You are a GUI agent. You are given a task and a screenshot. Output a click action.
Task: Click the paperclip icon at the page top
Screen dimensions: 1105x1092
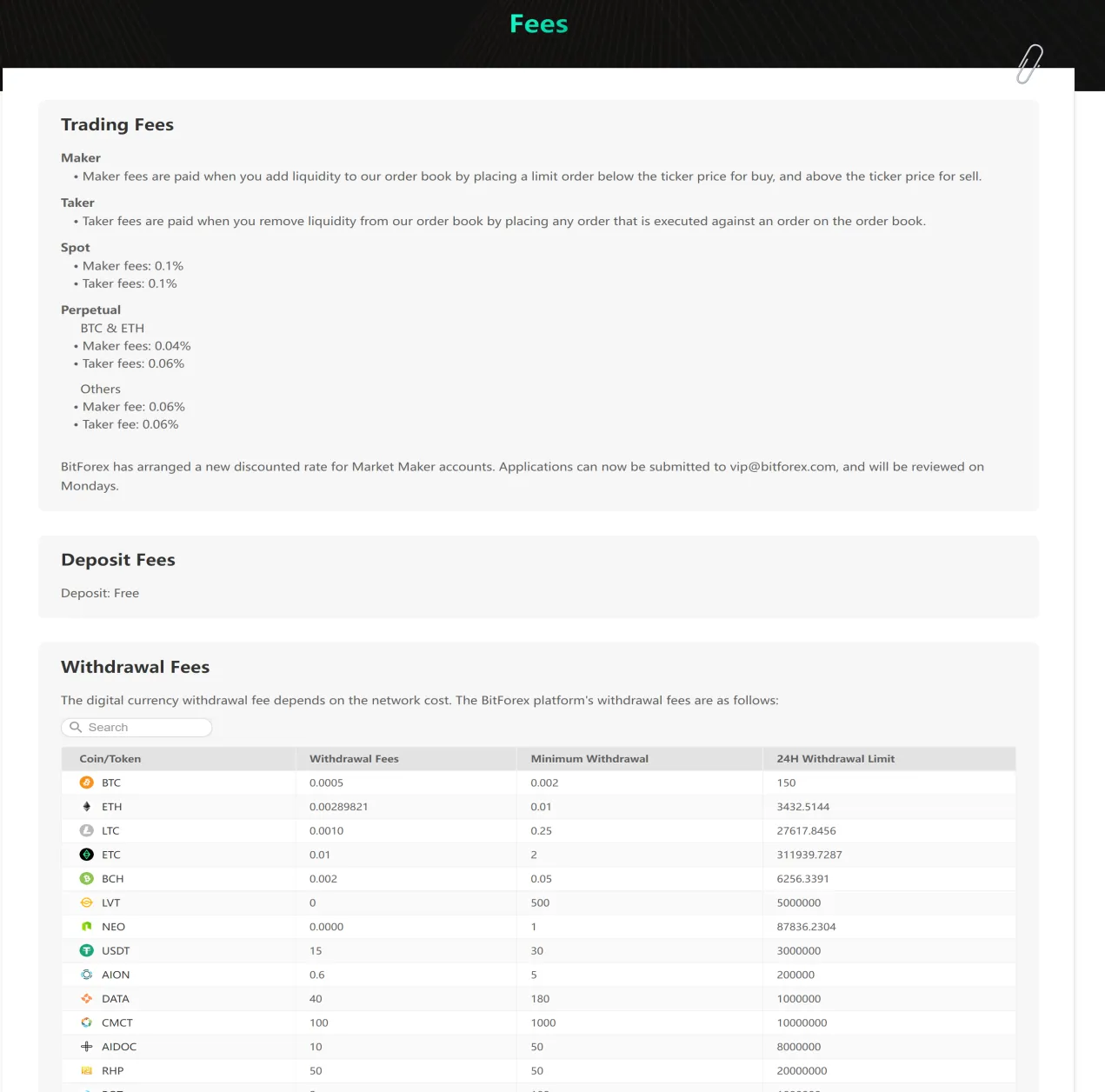pyautogui.click(x=1029, y=64)
